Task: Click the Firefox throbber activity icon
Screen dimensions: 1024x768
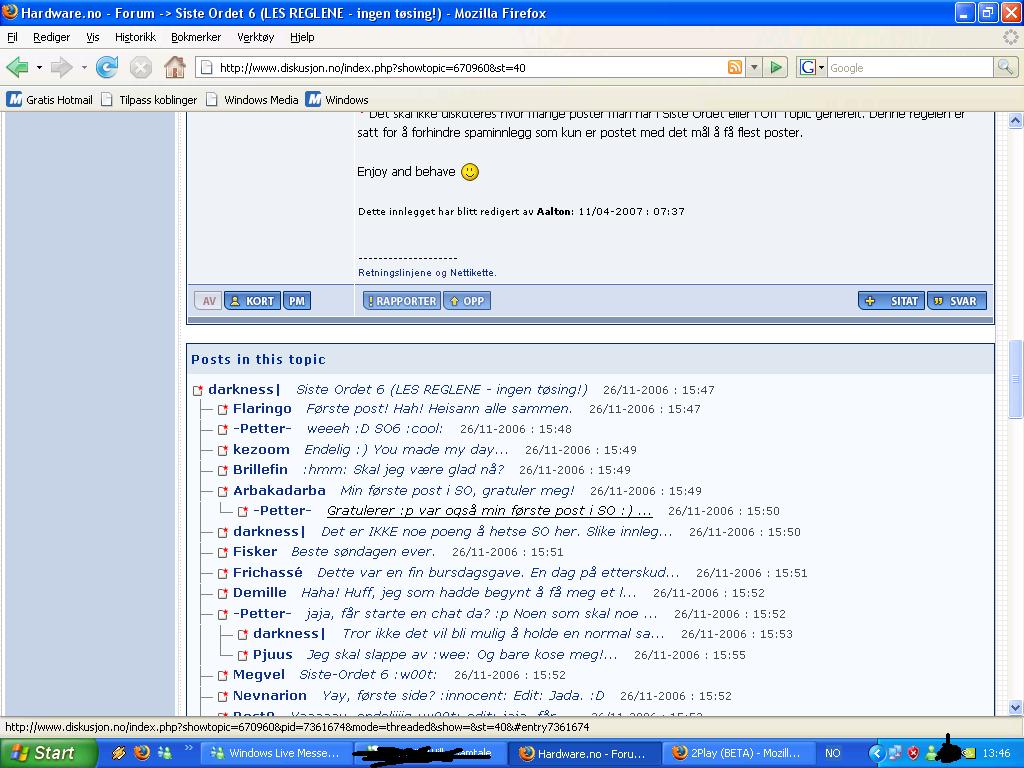Action: 1011,37
